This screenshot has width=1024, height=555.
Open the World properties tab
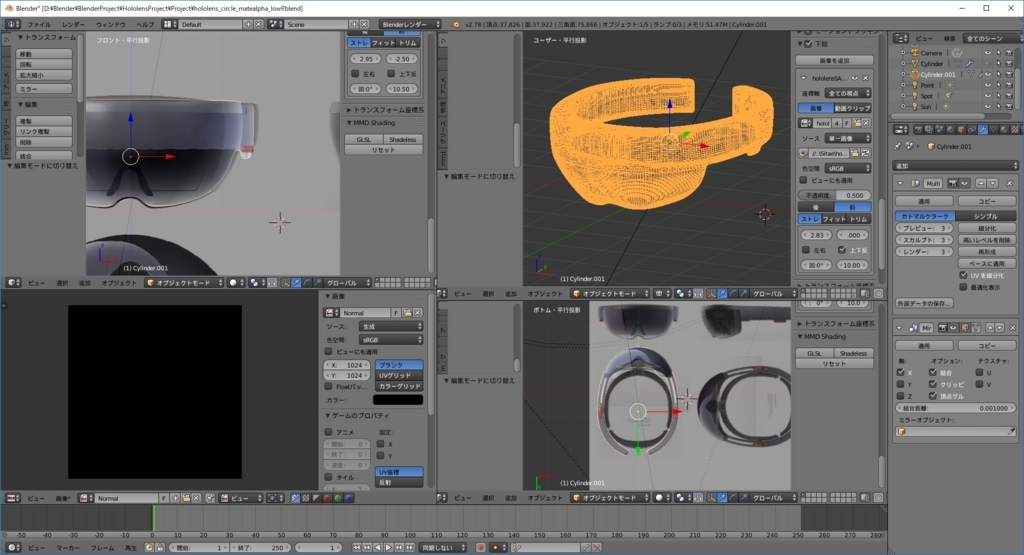click(950, 130)
